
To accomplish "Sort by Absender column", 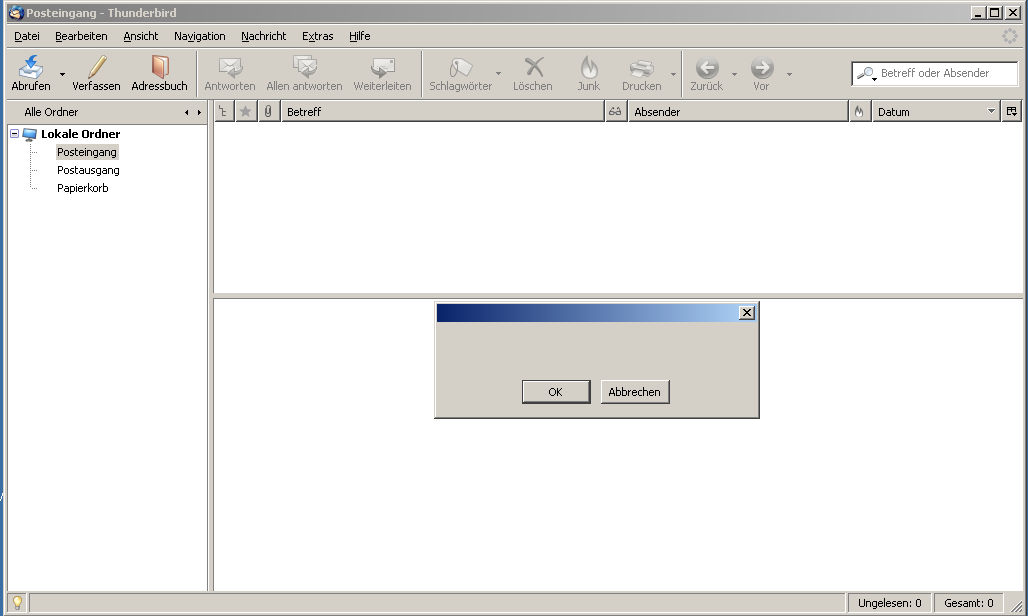I will (x=738, y=111).
